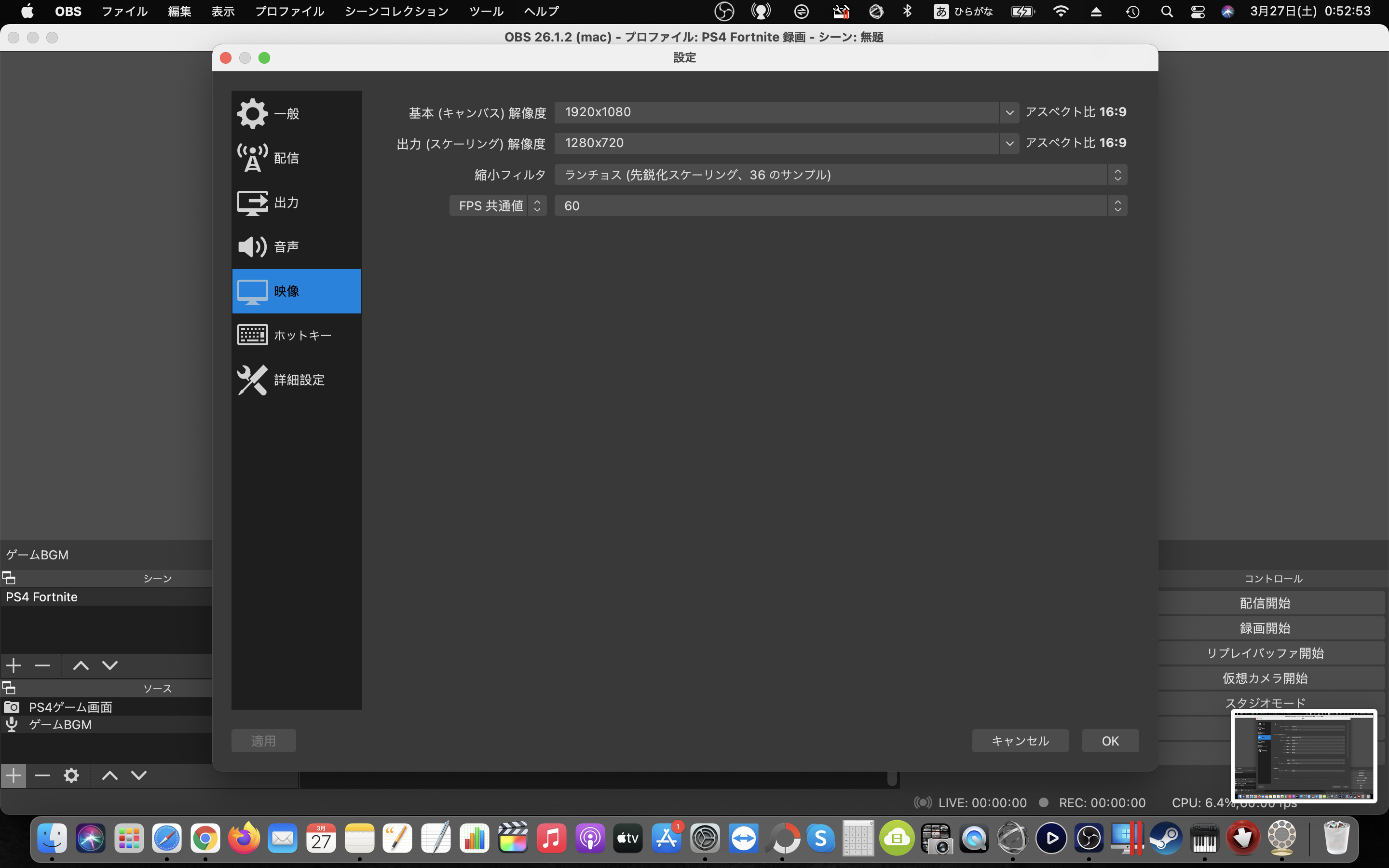Image resolution: width=1389 pixels, height=868 pixels.
Task: Click the screenshot preview thumbnail
Action: click(1304, 756)
